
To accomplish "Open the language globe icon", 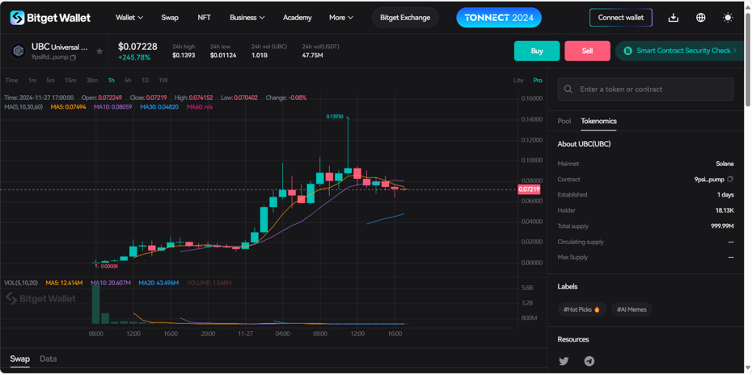I will (701, 18).
